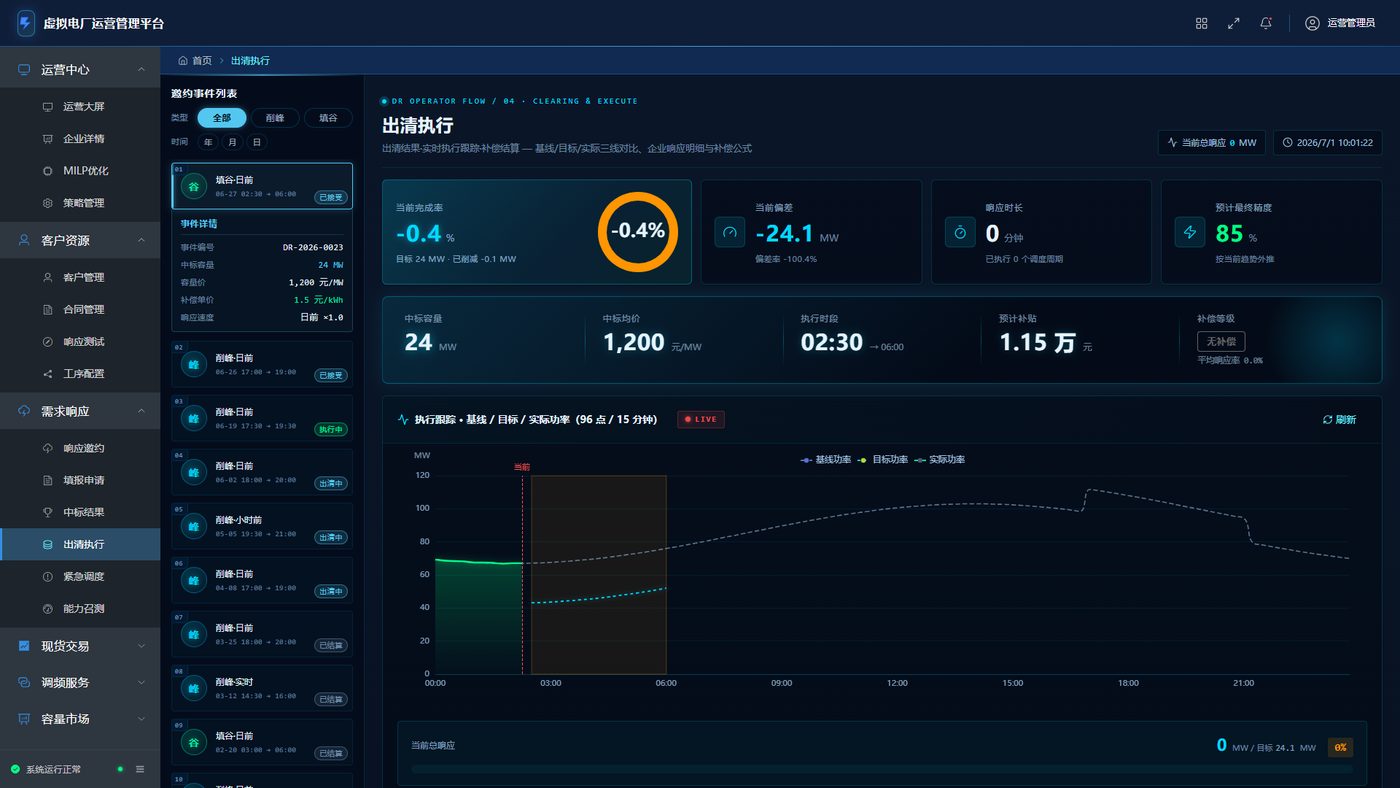Click the 工序配置 share icon
The image size is (1400, 788).
click(47, 373)
